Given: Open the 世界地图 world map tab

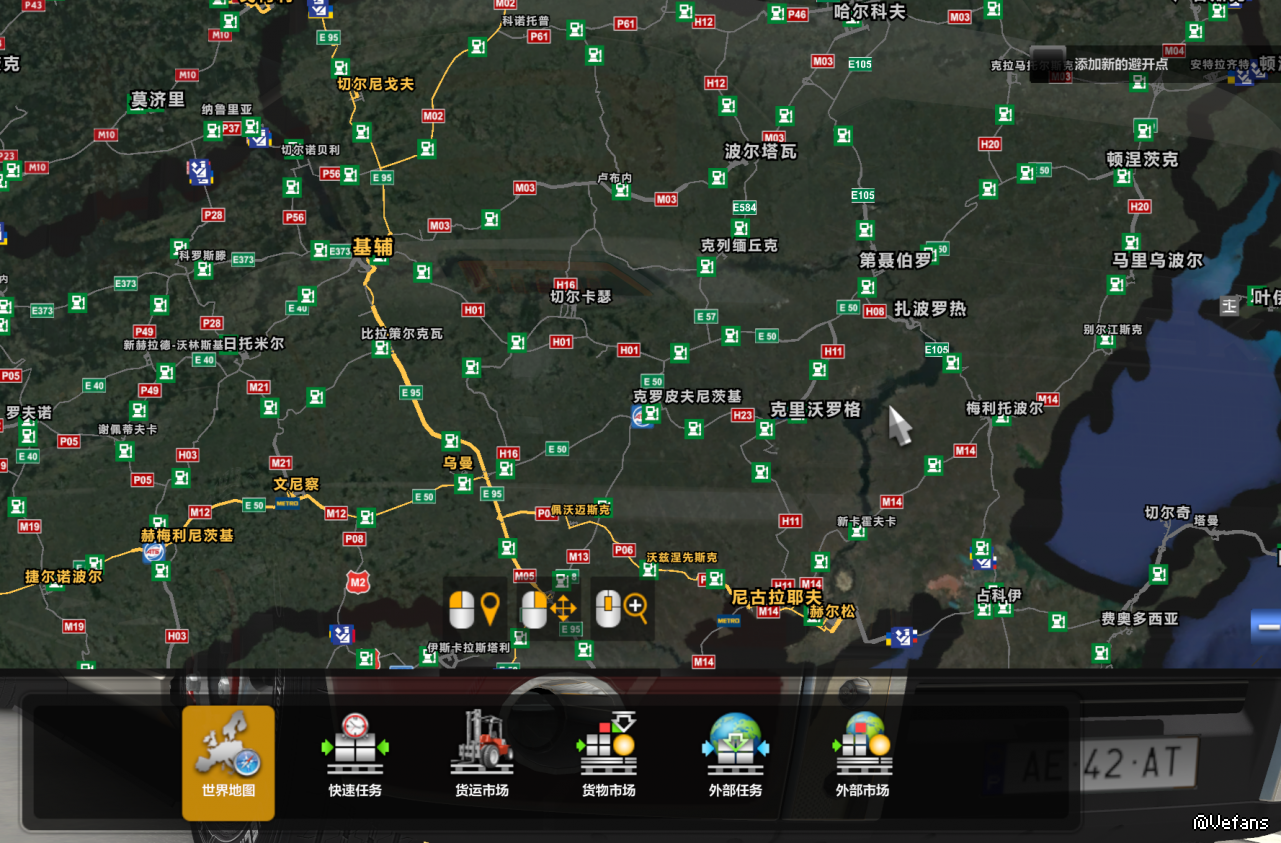Looking at the screenshot, I should tap(228, 763).
